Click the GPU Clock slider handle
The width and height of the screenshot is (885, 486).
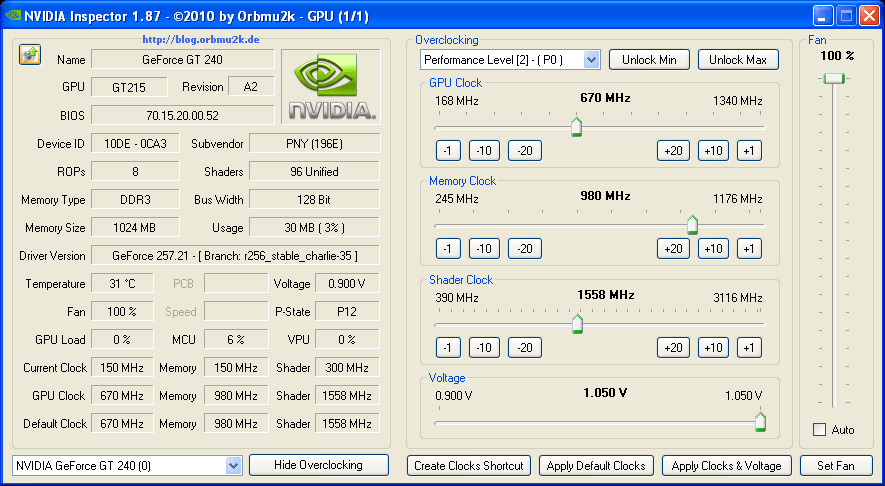(x=576, y=126)
